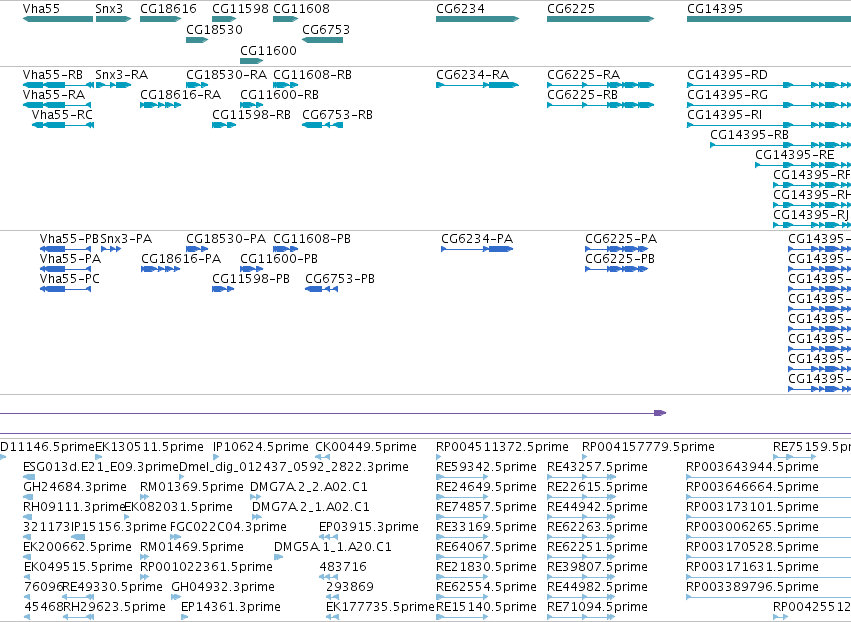Select the Vha55-PC protein label
Viewport: 851px width, 622px height.
tap(70, 280)
